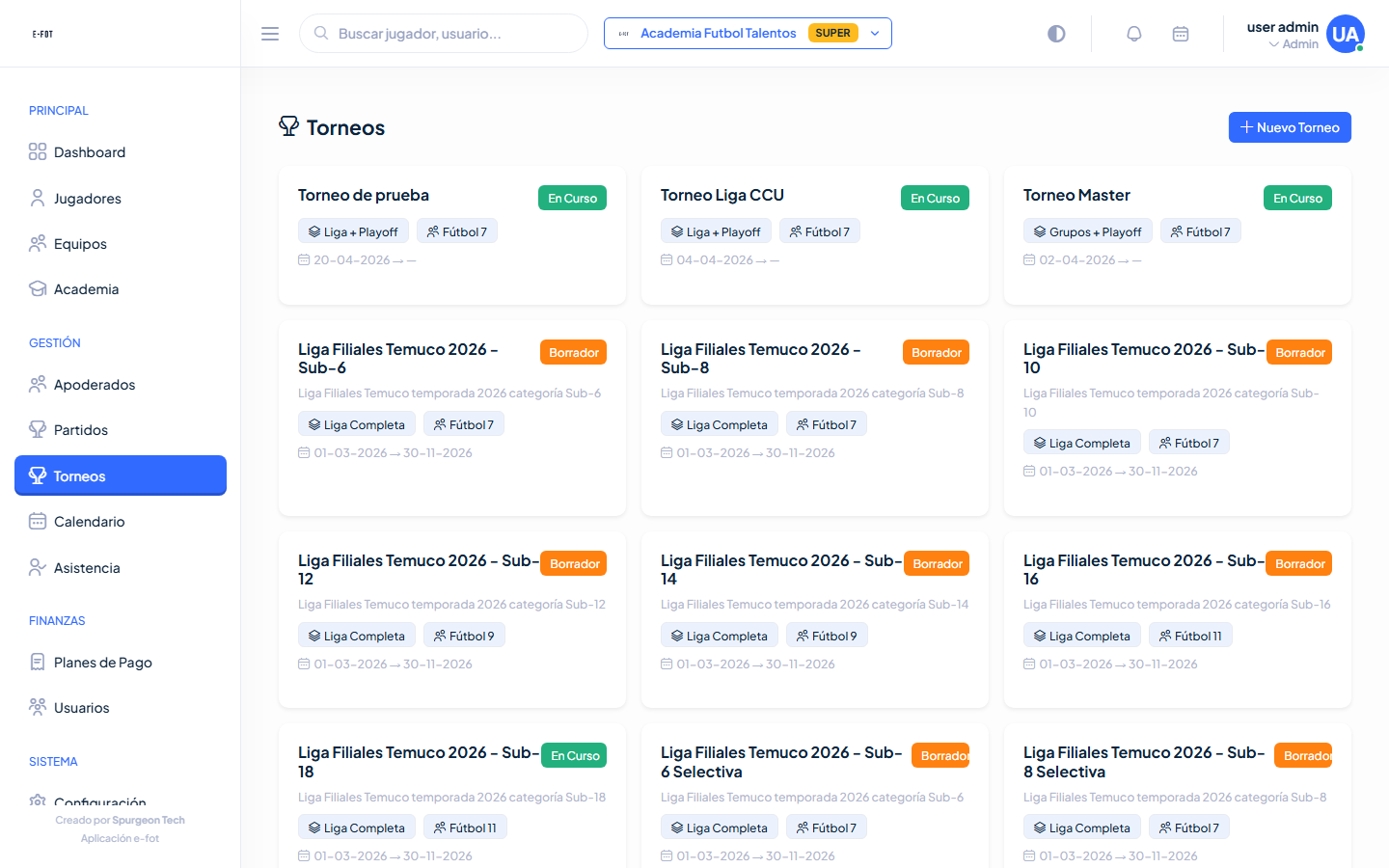Toggle the sidebar with the hamburger icon
Image resolution: width=1389 pixels, height=868 pixels.
[x=270, y=34]
